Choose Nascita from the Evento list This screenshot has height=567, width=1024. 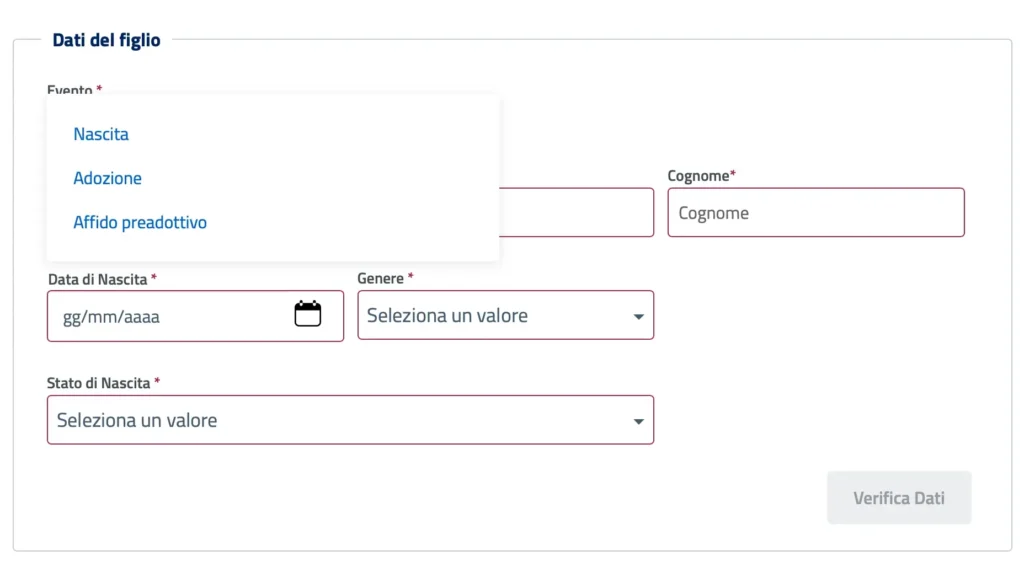[x=101, y=134]
